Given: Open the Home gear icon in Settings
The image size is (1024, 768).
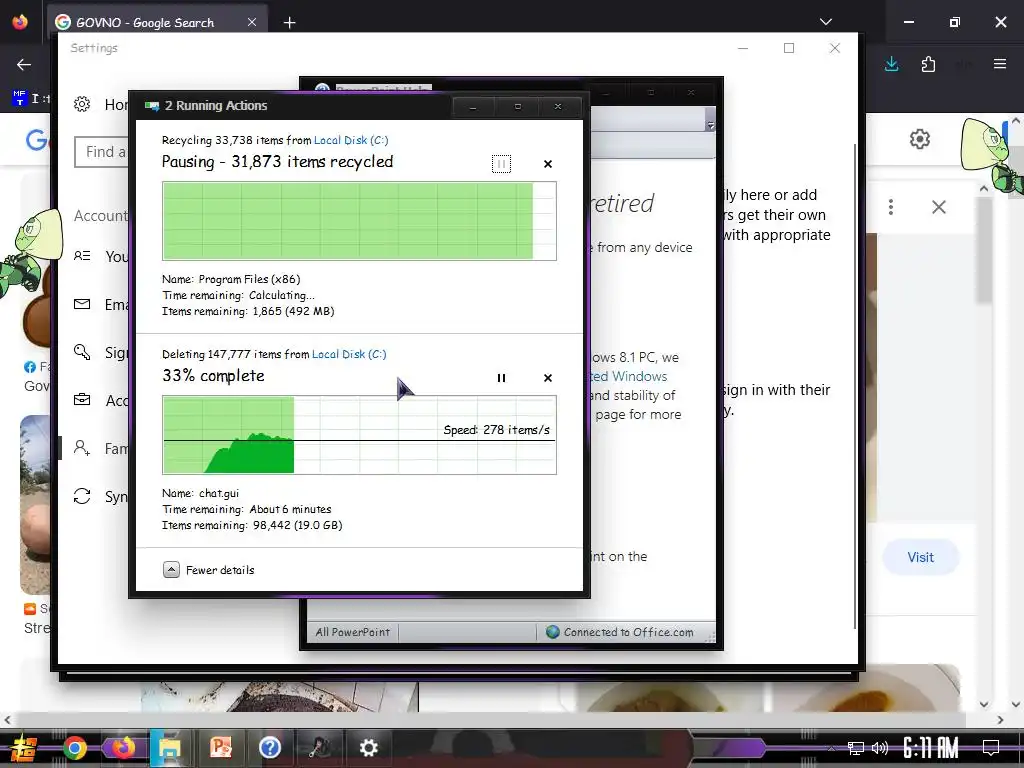Looking at the screenshot, I should click(82, 104).
